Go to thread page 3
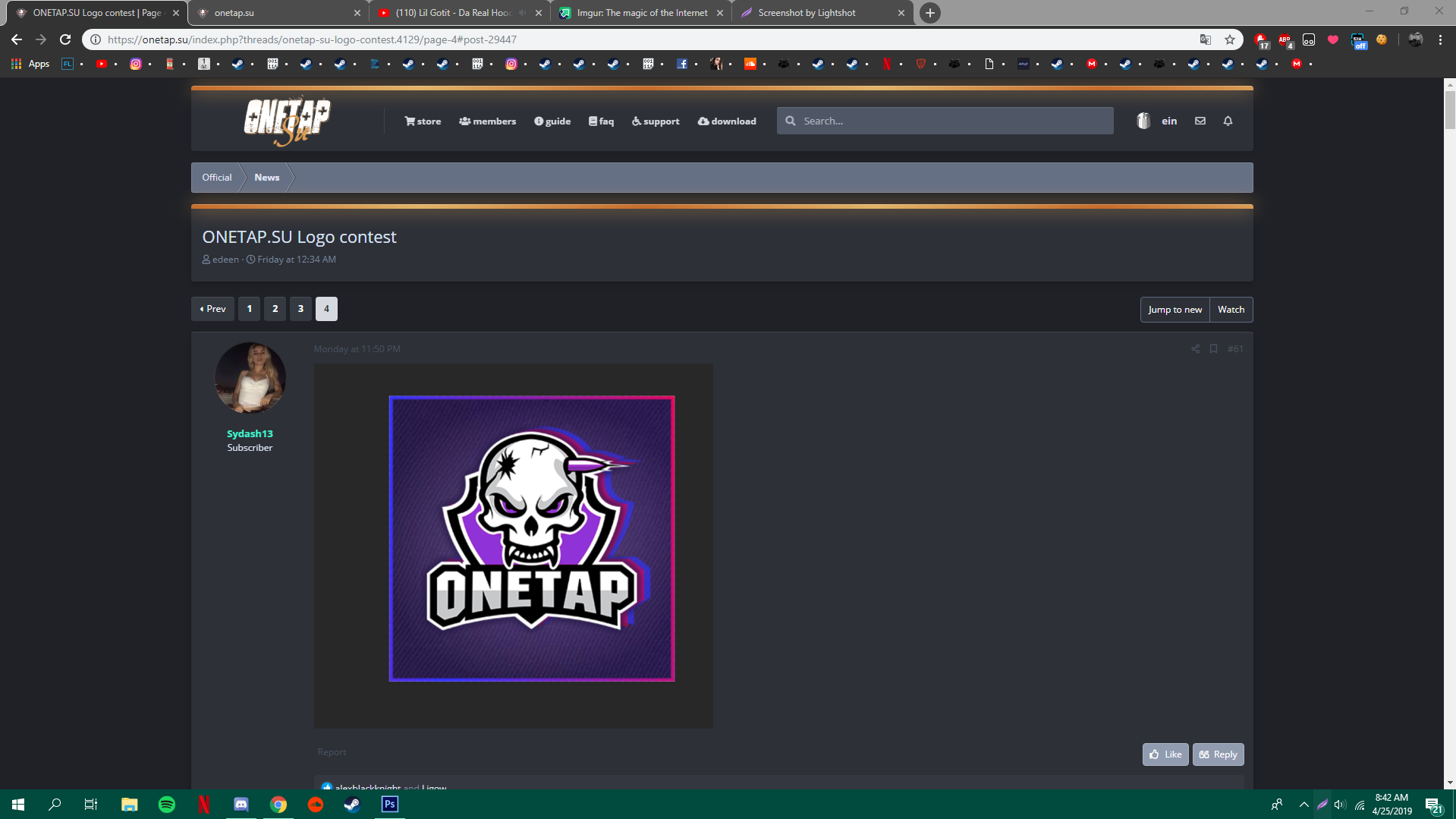Screen dimensions: 1456x819 pyautogui.click(x=300, y=309)
